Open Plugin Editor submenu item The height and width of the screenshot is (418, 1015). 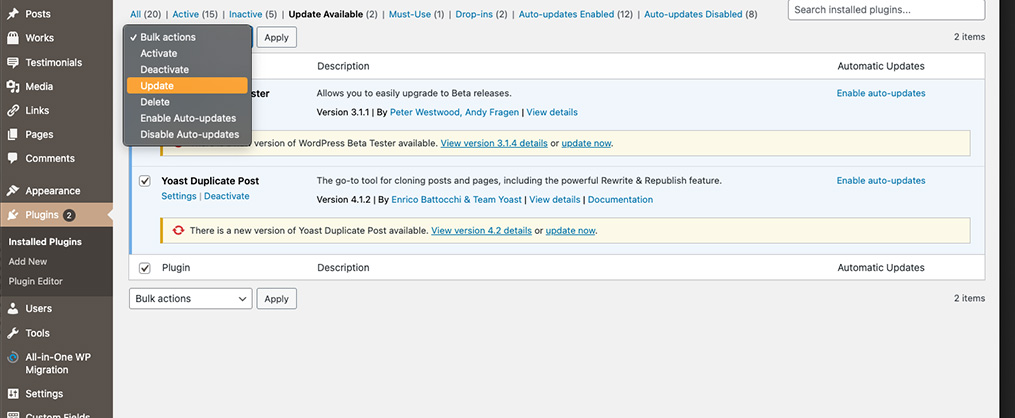tap(36, 281)
